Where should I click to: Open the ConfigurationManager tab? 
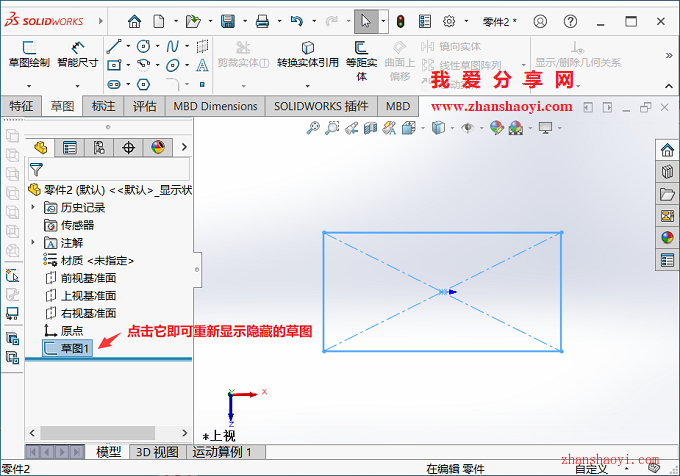99,148
